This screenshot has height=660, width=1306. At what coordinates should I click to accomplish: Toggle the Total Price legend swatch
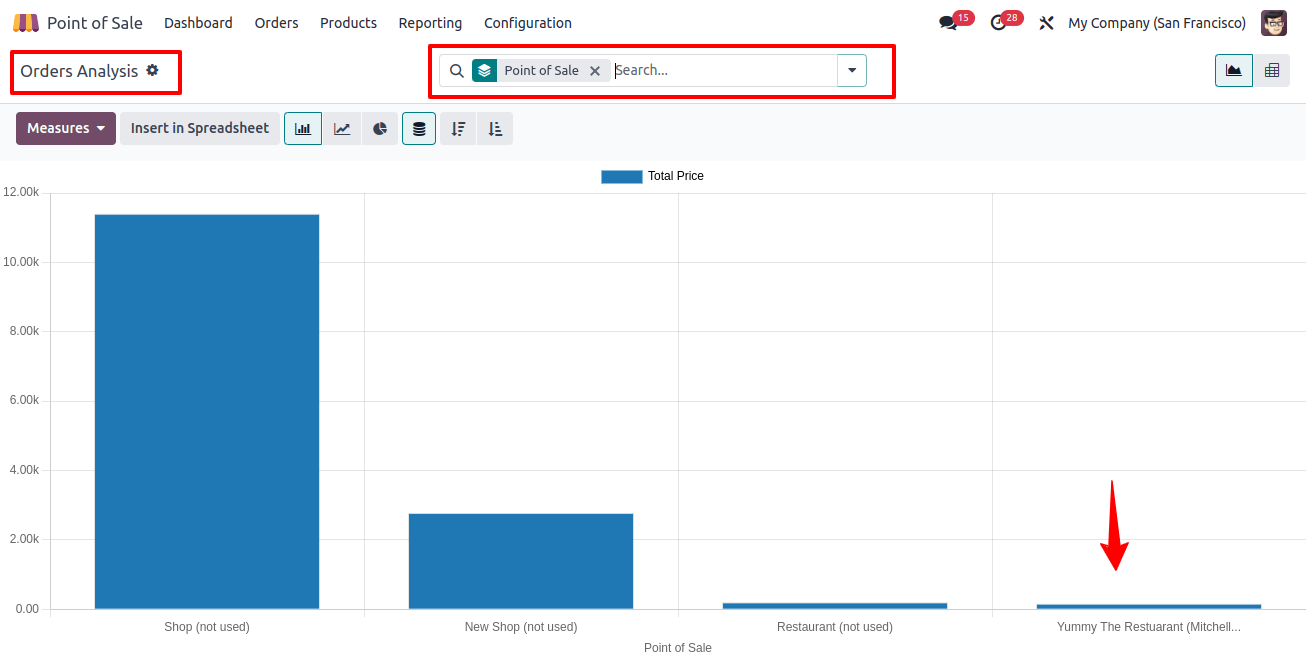click(621, 176)
